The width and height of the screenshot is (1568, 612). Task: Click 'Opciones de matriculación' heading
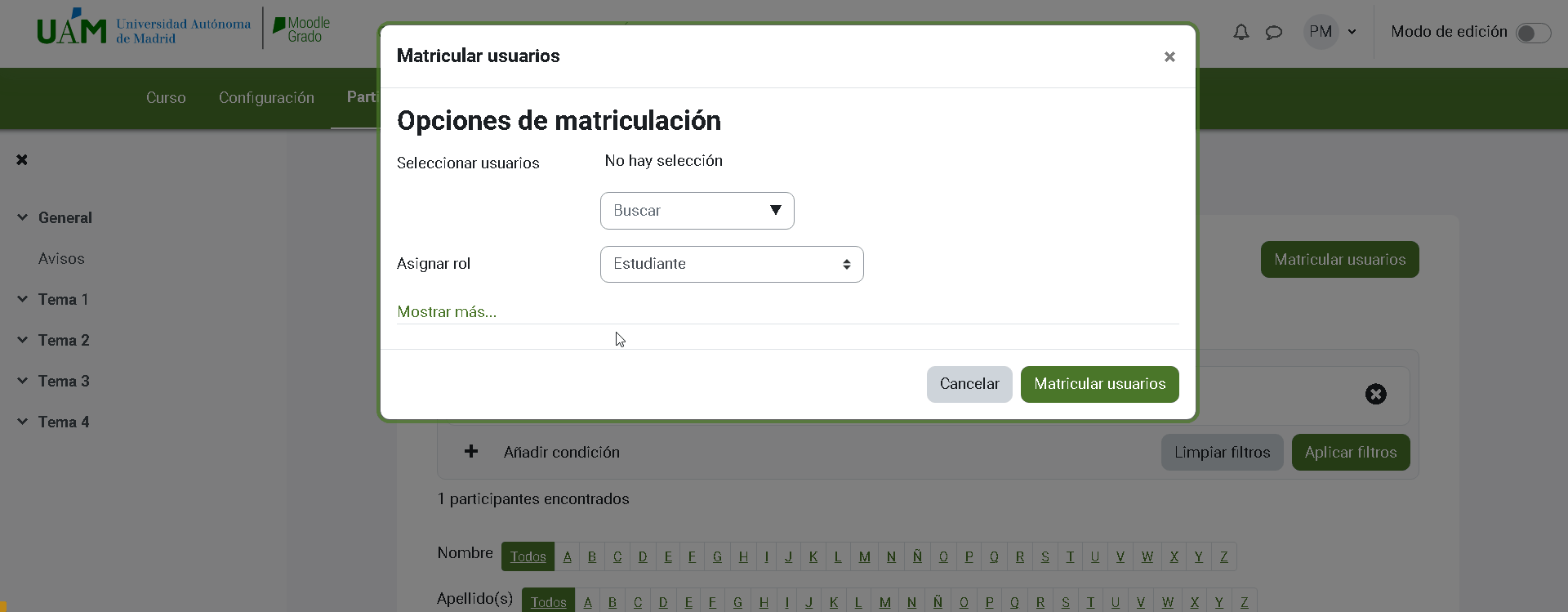[559, 121]
